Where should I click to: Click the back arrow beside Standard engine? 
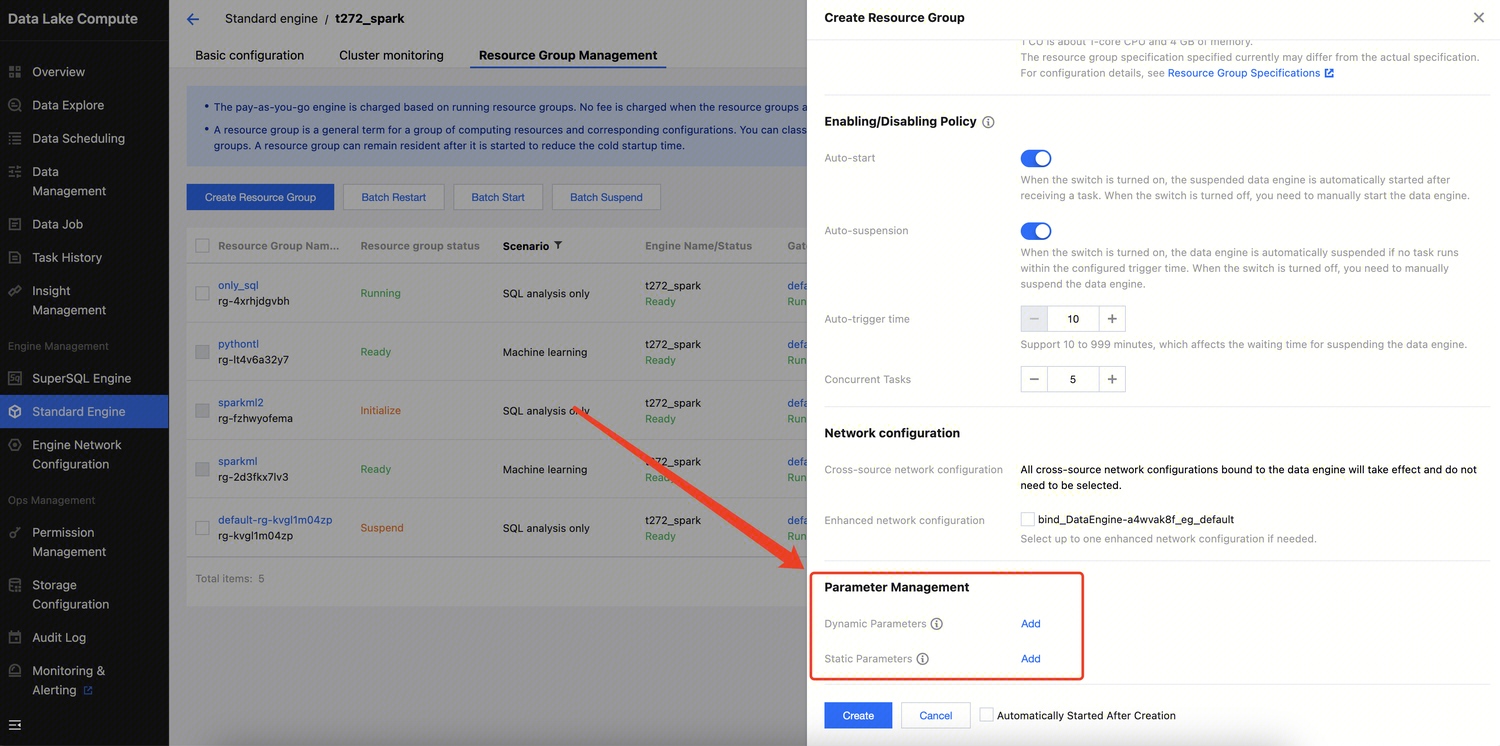(x=193, y=19)
